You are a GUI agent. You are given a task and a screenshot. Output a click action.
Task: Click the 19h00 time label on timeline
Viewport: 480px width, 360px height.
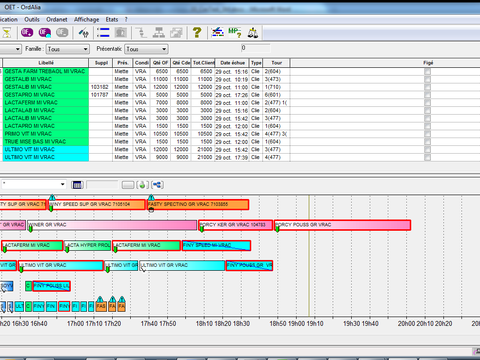point(296,324)
